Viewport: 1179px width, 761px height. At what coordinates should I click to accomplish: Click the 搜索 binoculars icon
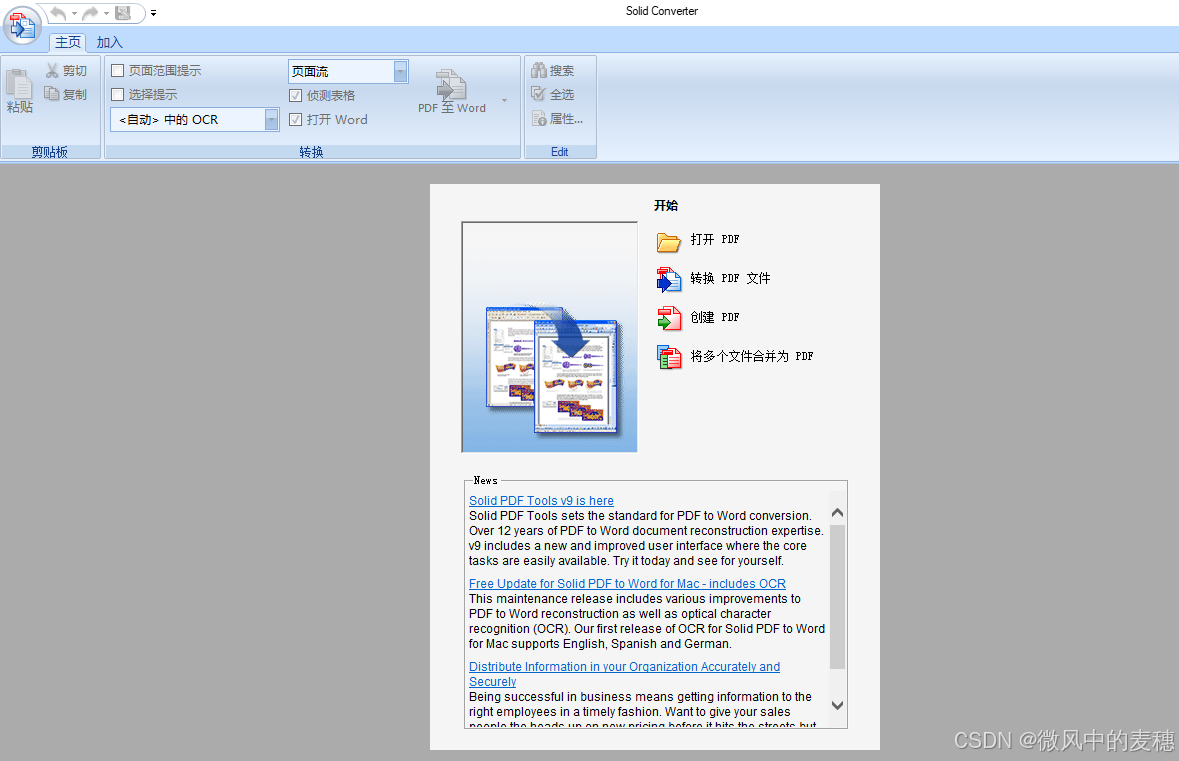tap(538, 70)
